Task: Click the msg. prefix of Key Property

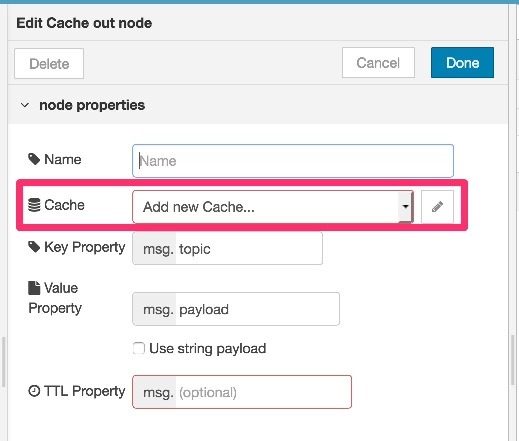Action: point(158,249)
